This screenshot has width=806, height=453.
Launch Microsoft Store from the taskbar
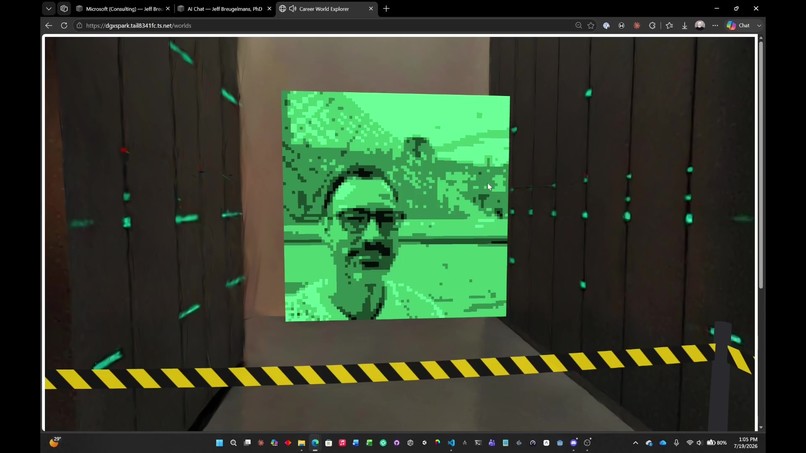328,443
